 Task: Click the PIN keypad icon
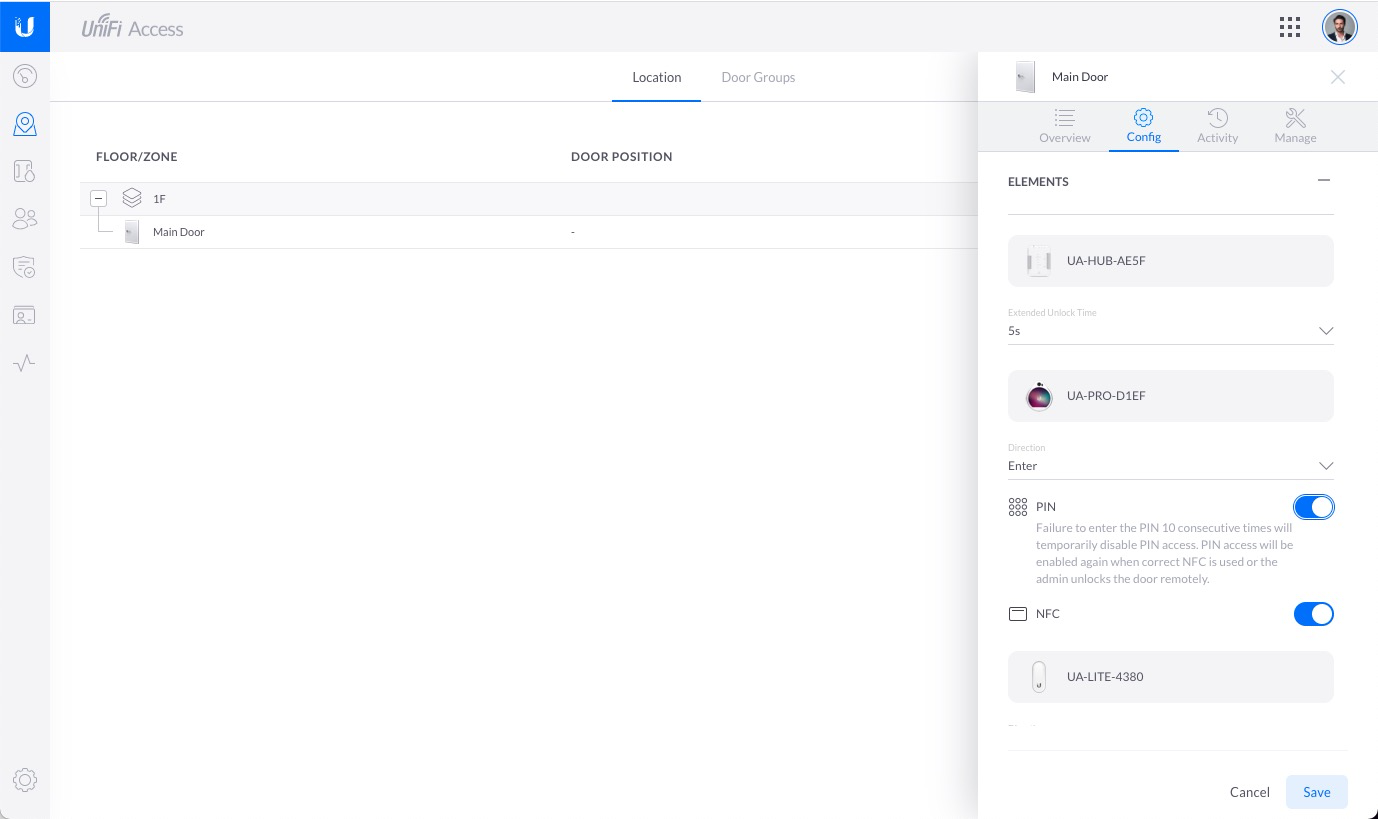[x=1018, y=508]
